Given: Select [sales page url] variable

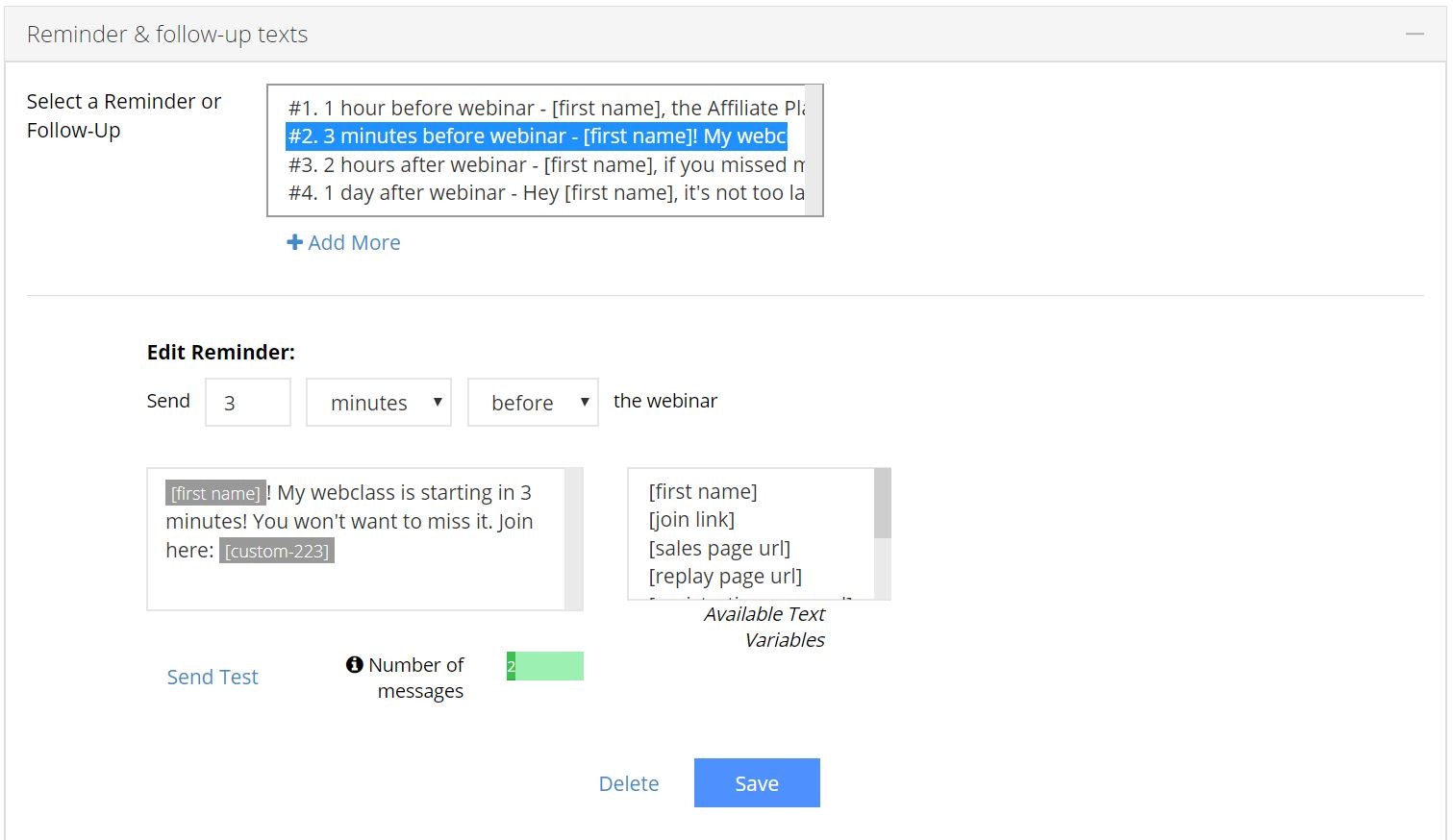Looking at the screenshot, I should click(718, 548).
